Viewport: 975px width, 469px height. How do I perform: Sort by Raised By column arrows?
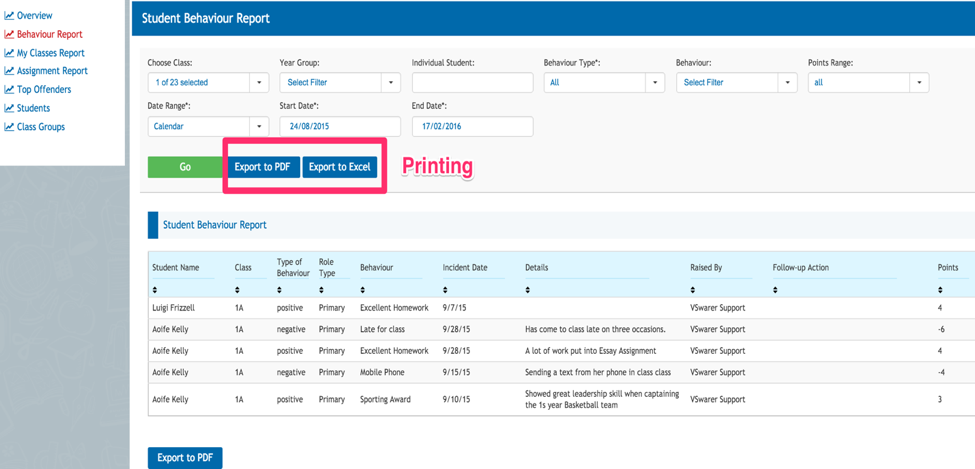(693, 290)
